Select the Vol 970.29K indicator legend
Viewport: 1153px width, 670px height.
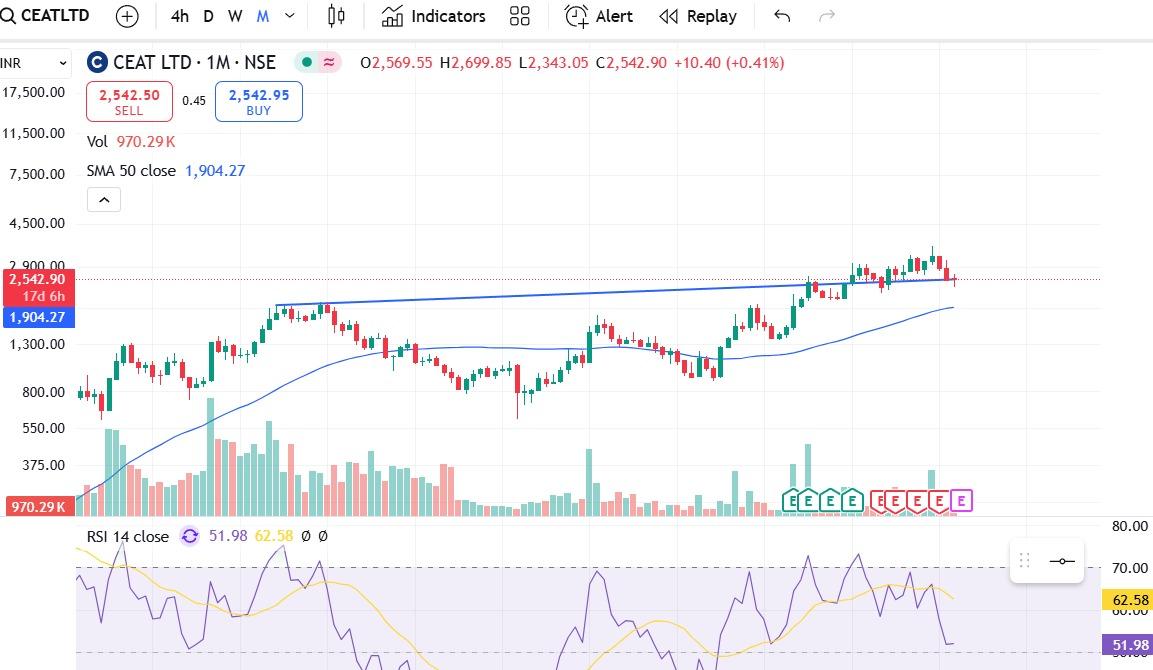tap(131, 141)
